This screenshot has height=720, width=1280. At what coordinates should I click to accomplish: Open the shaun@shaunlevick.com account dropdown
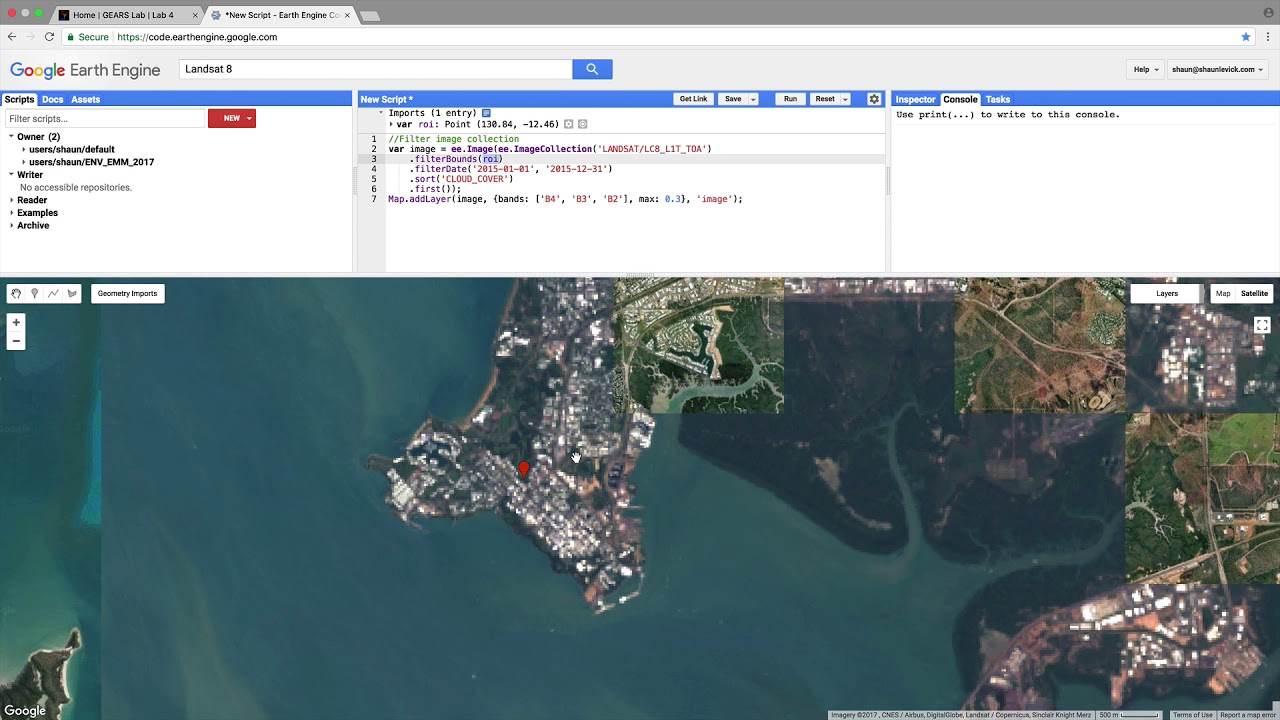(1218, 69)
